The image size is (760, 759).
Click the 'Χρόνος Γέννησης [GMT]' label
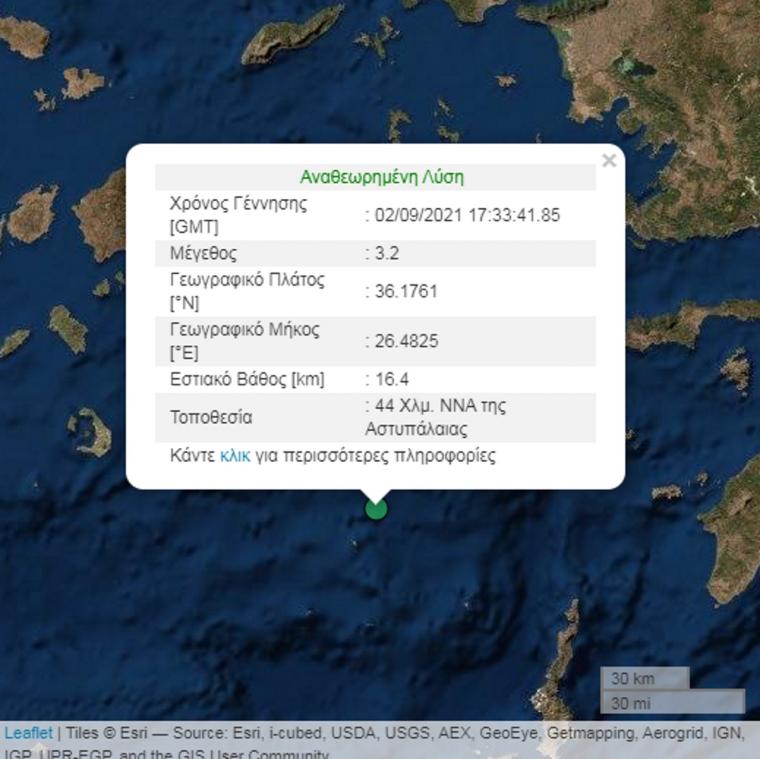click(238, 215)
